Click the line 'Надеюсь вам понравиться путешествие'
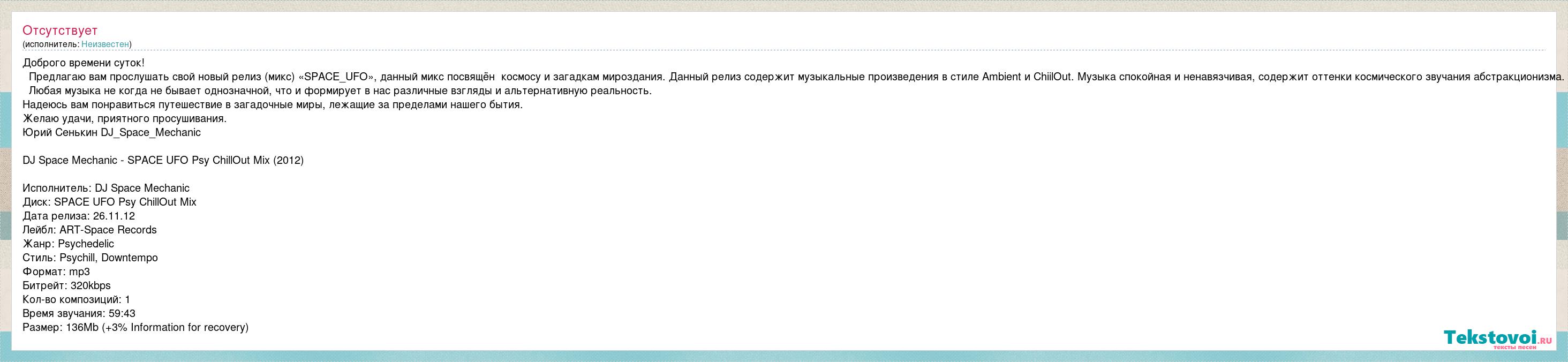This screenshot has width=1568, height=362. point(273,104)
